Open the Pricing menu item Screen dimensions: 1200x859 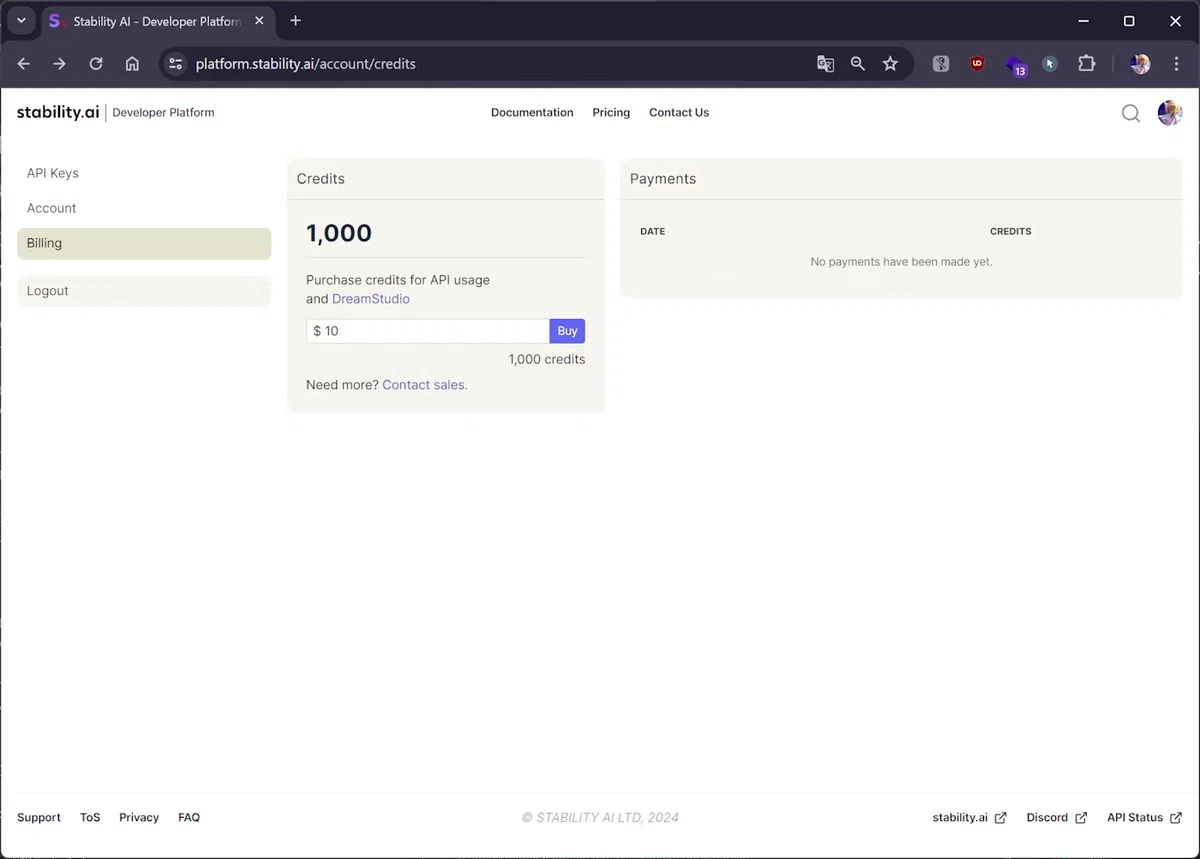[611, 113]
